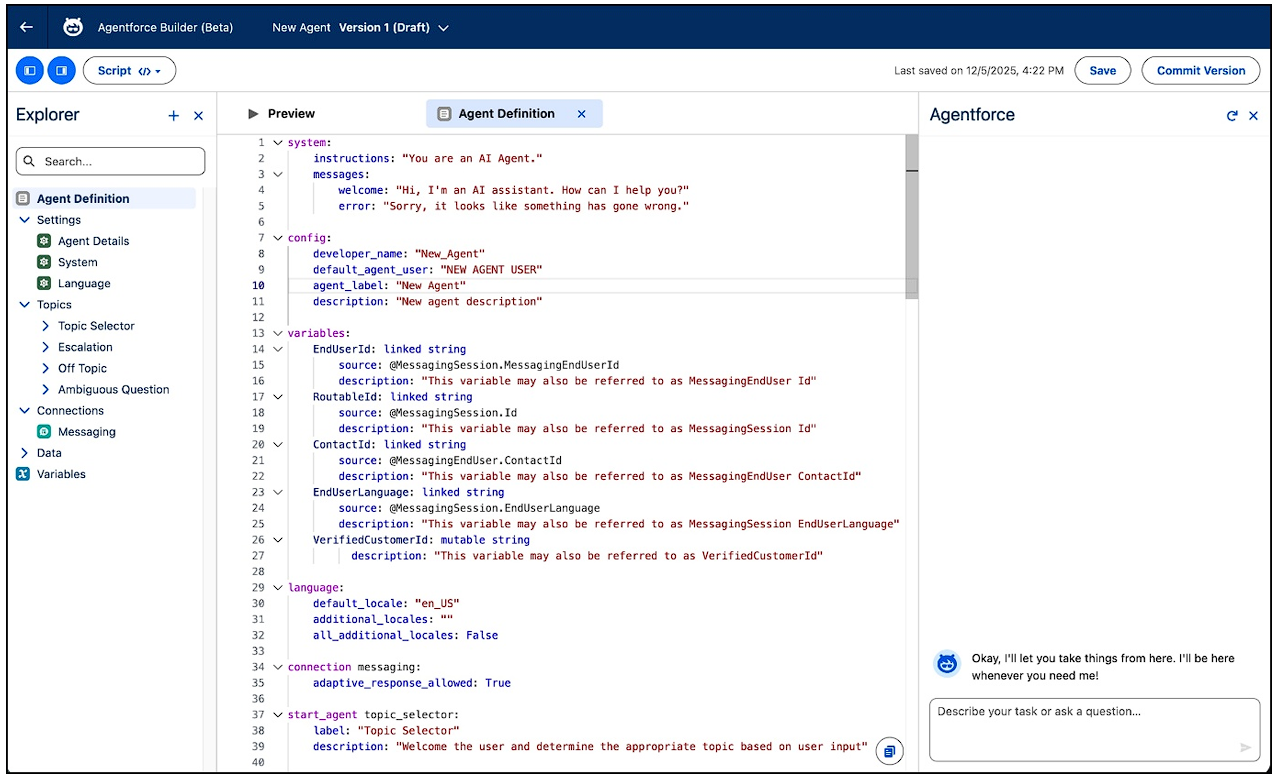Select Agent Definition in Explorer
The image size is (1278, 778).
(x=106, y=198)
